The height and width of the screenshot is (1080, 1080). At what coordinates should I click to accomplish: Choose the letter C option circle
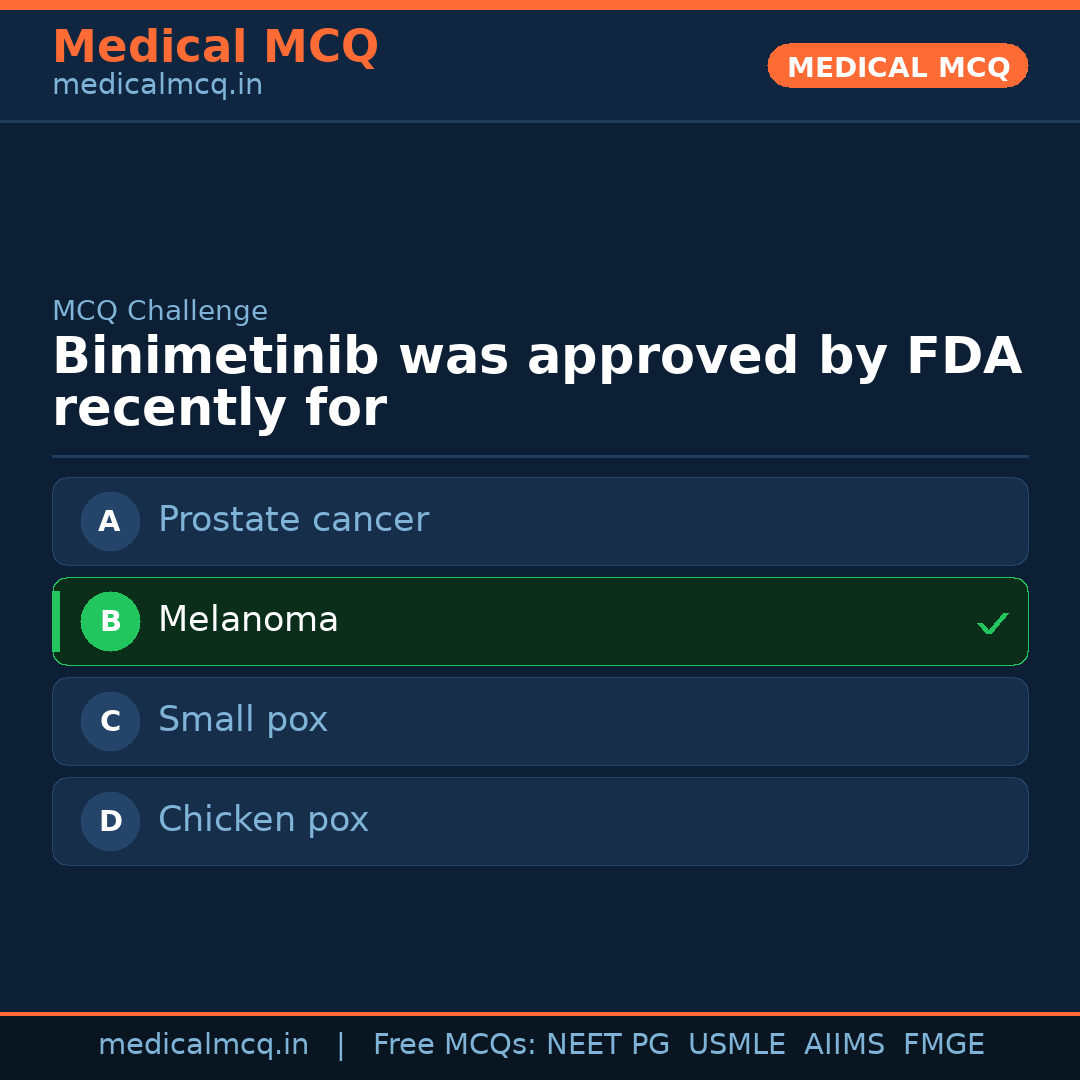[110, 721]
